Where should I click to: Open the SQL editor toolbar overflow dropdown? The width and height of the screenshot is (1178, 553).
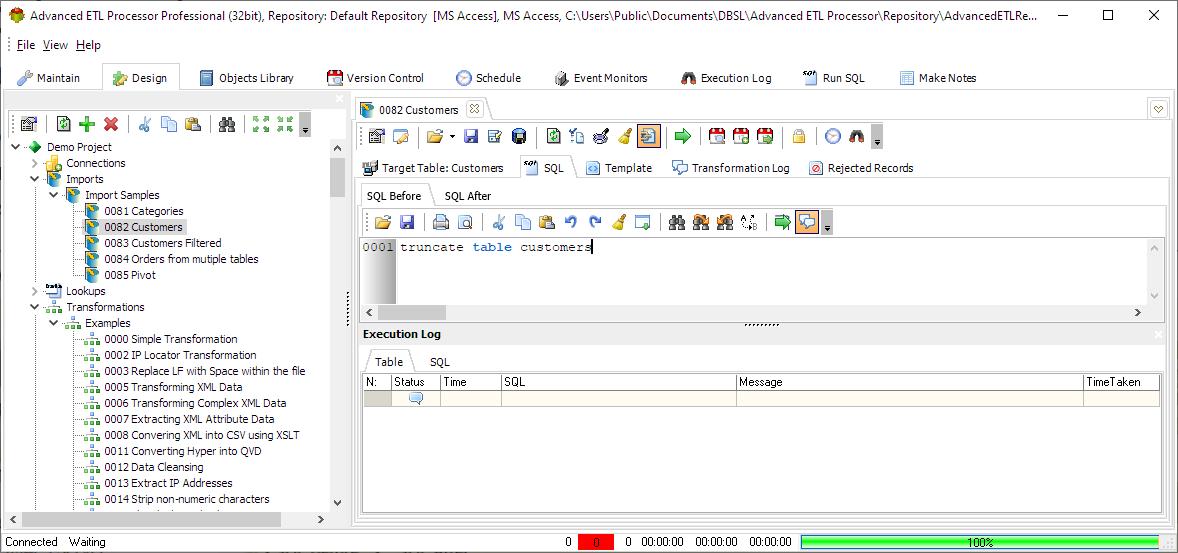[827, 223]
